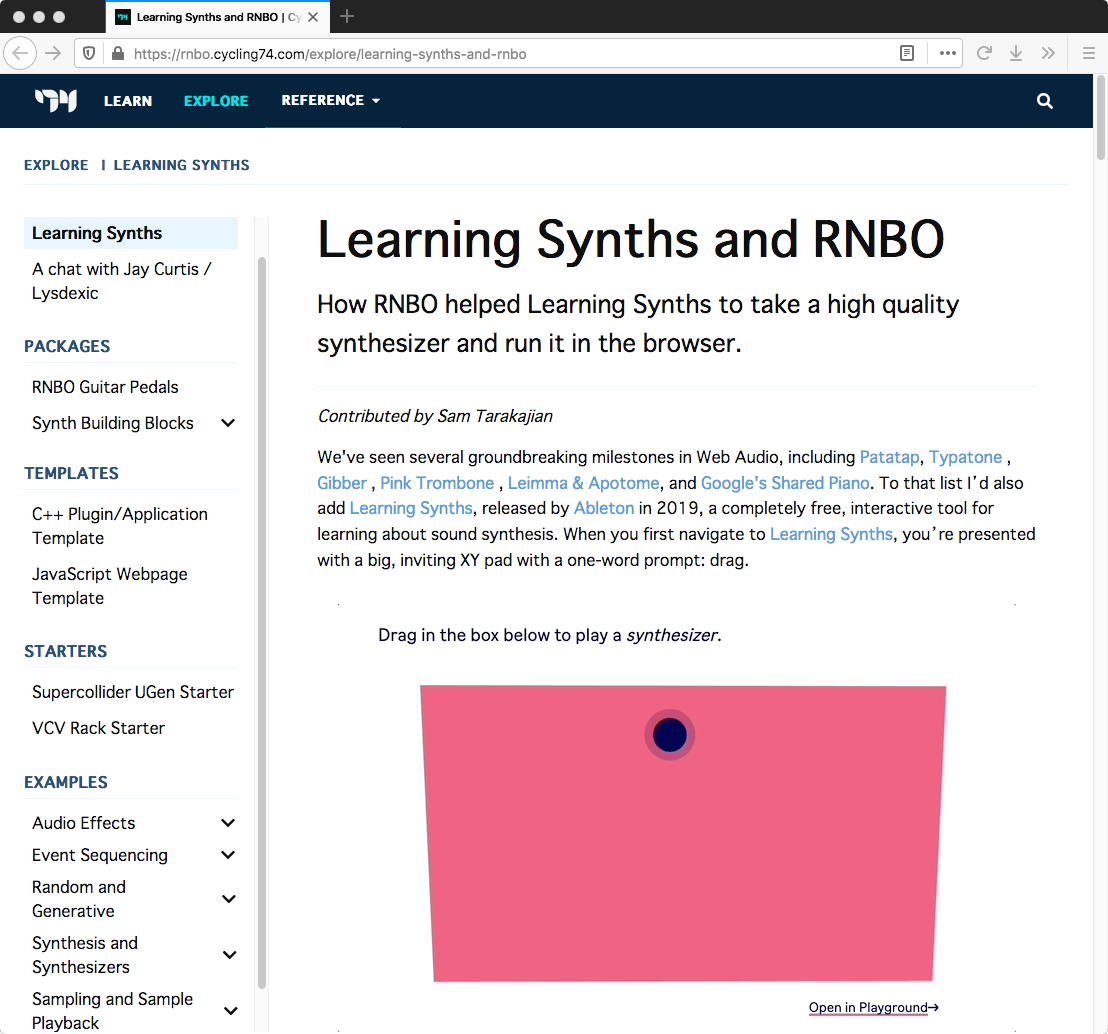The image size is (1108, 1034).
Task: Open Synth Building Blocks sidebar item
Action: tap(113, 423)
